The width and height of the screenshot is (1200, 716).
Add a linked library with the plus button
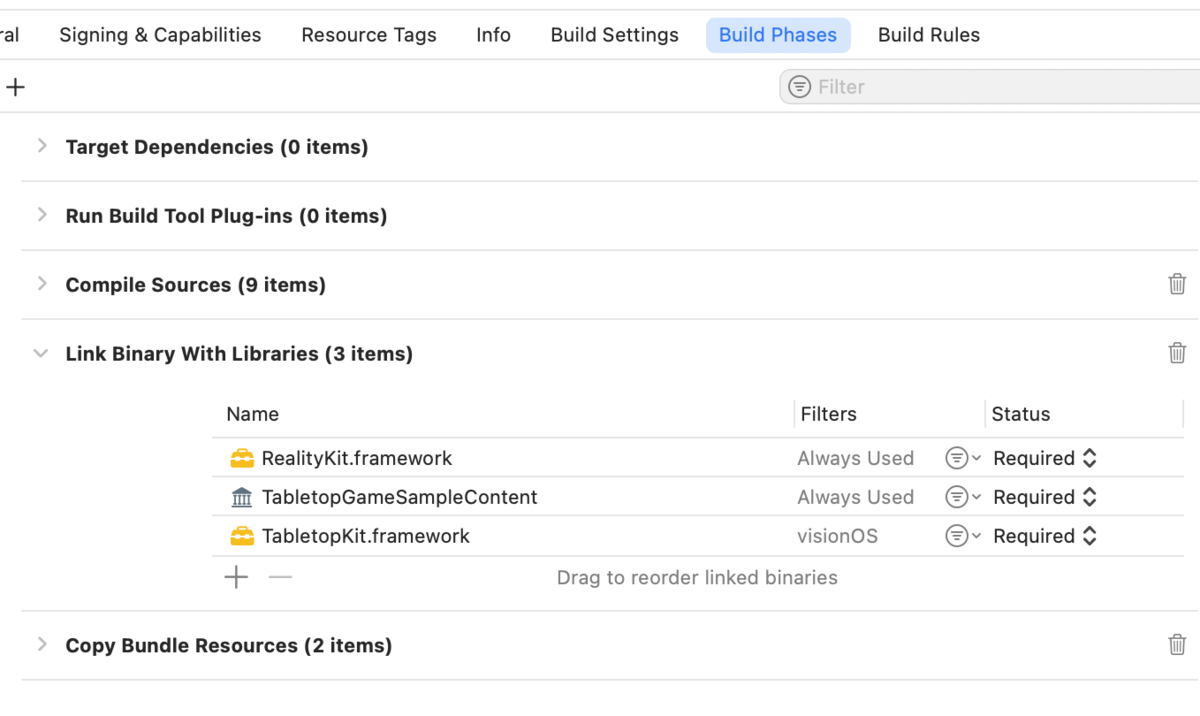coord(236,577)
